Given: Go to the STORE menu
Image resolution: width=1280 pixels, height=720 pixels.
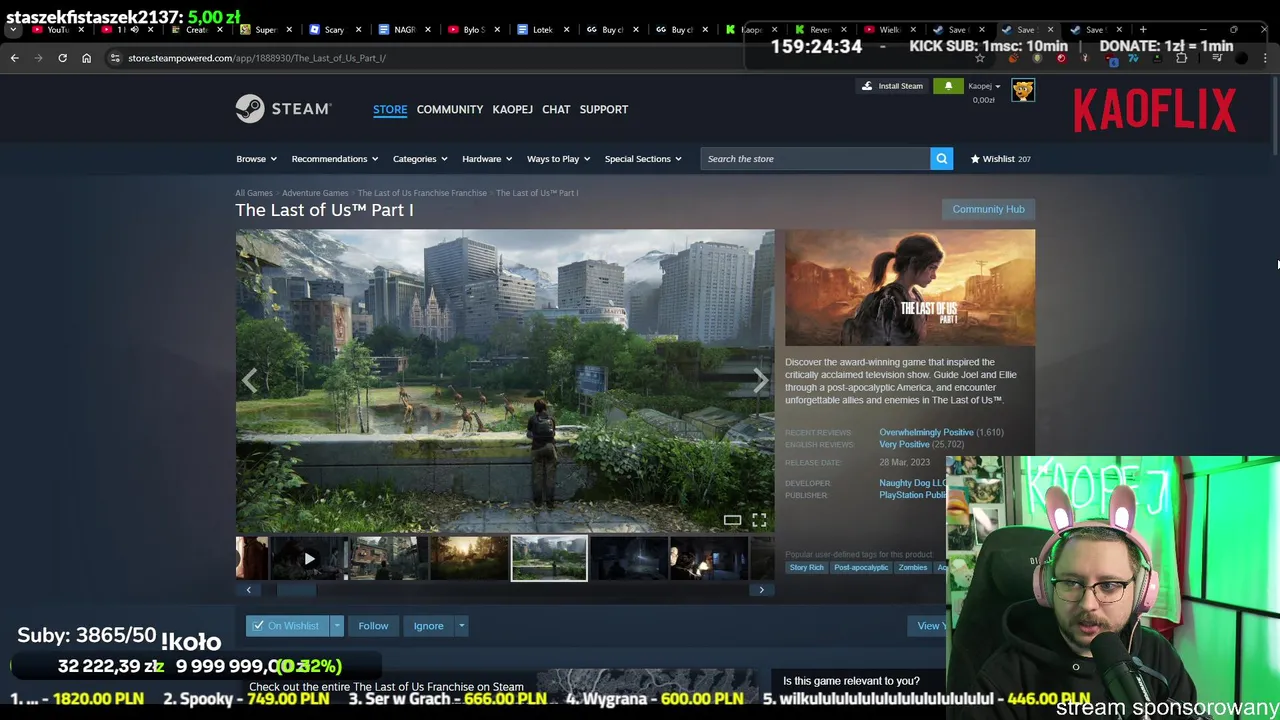Looking at the screenshot, I should (390, 109).
